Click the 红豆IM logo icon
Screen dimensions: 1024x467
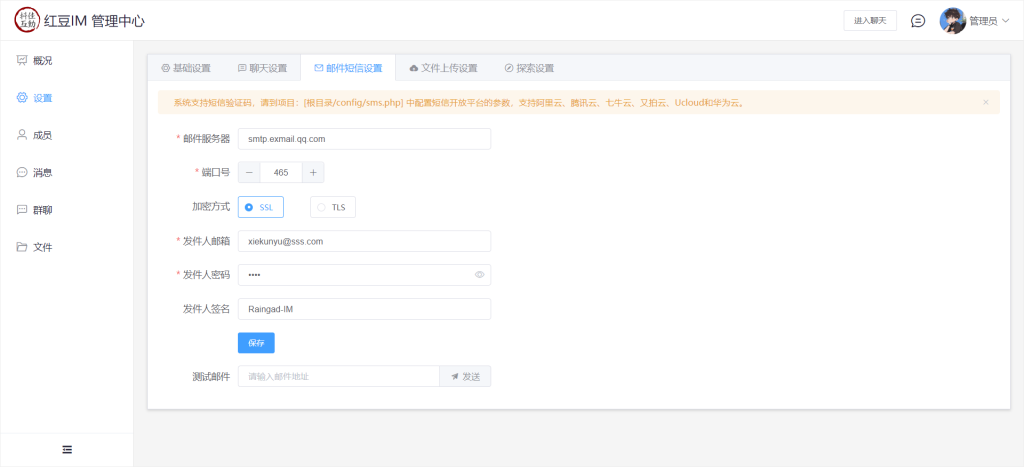(x=27, y=20)
